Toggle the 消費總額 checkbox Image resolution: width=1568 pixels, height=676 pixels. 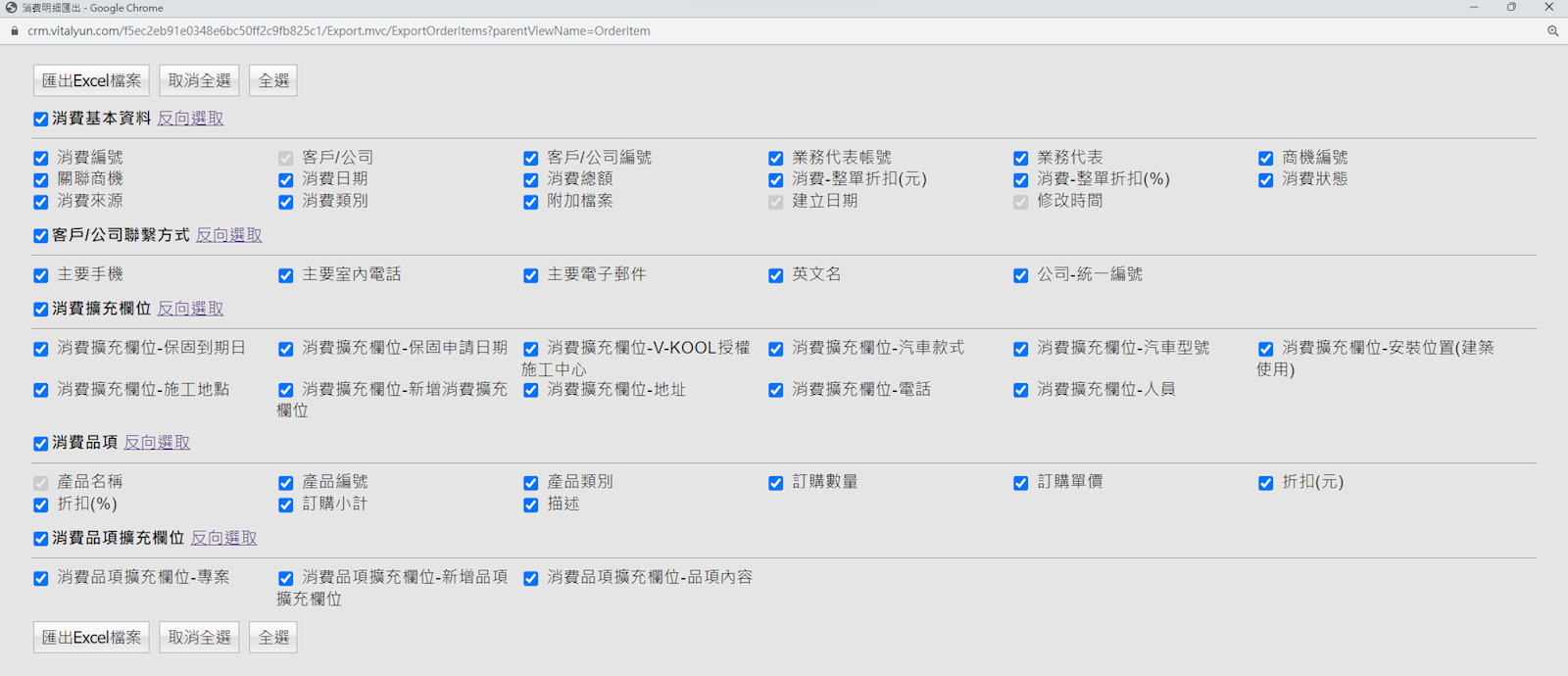tap(531, 180)
